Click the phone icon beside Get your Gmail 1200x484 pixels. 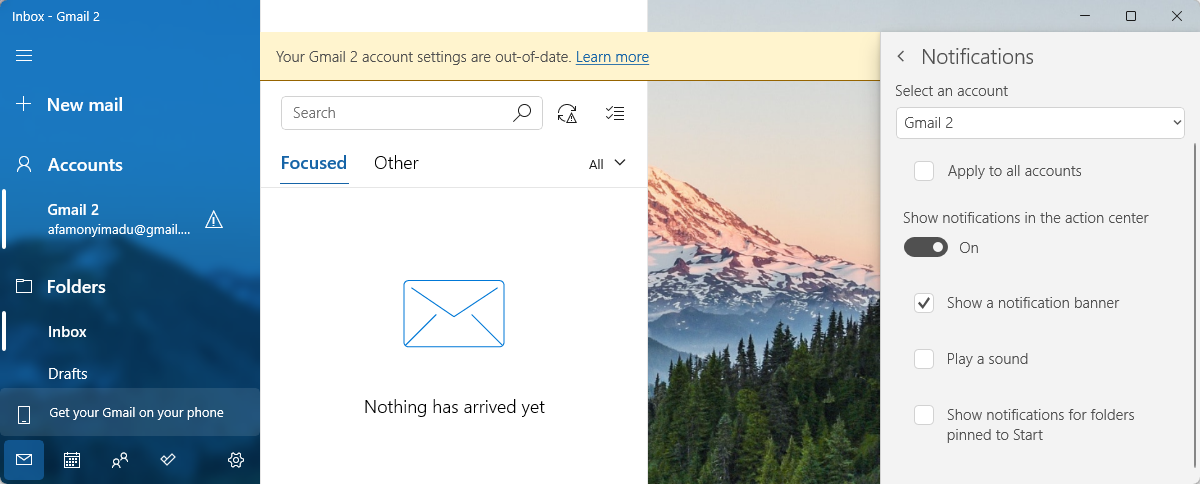click(x=25, y=413)
